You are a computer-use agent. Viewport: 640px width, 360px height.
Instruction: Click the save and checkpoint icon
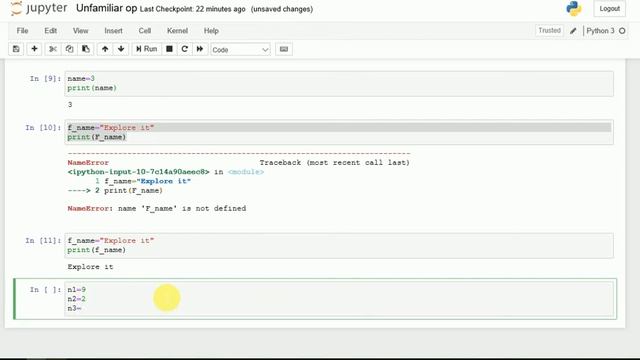tap(16, 49)
